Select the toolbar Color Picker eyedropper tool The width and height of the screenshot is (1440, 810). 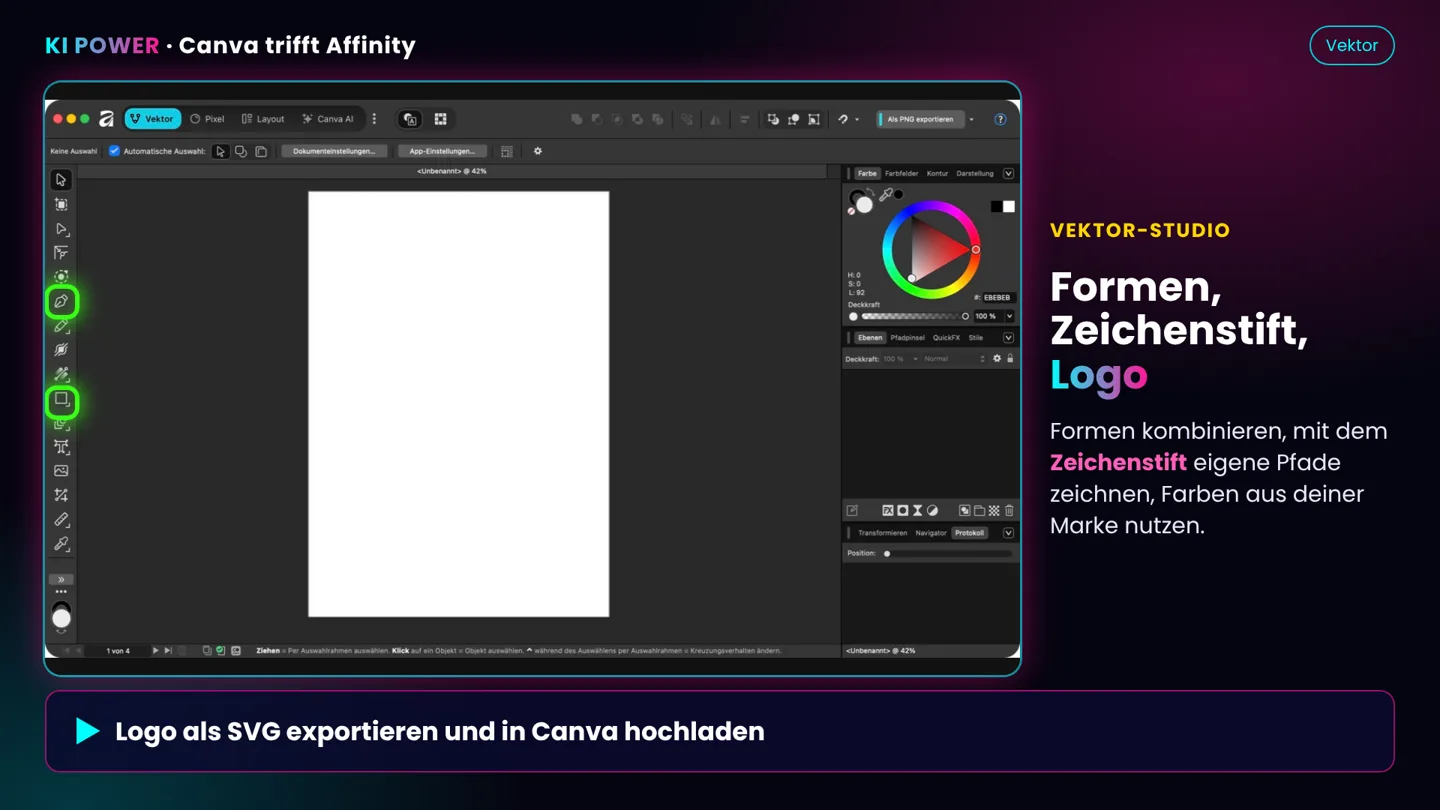(61, 545)
